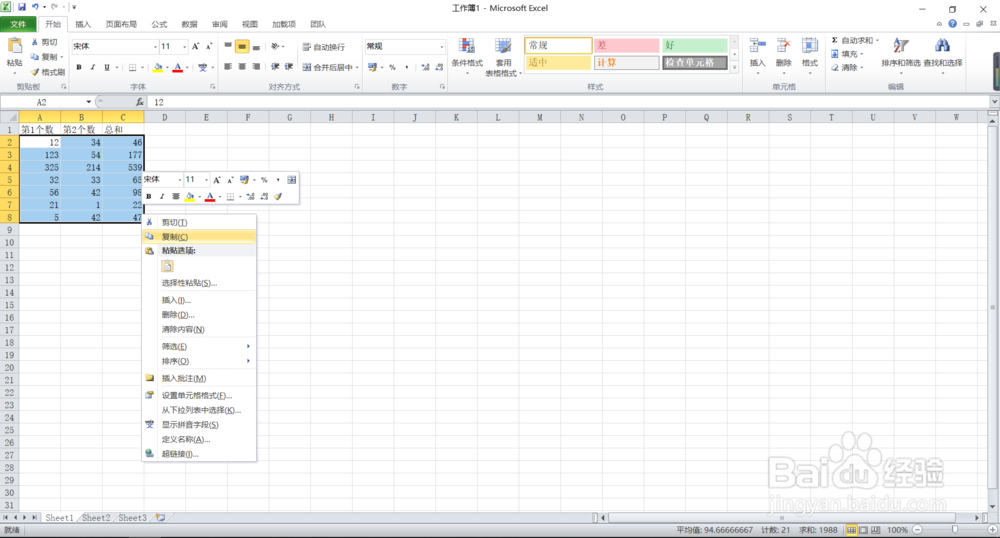Screen dimensions: 1000x538
Task: Toggle Italic in ribbon font group
Action: point(93,67)
